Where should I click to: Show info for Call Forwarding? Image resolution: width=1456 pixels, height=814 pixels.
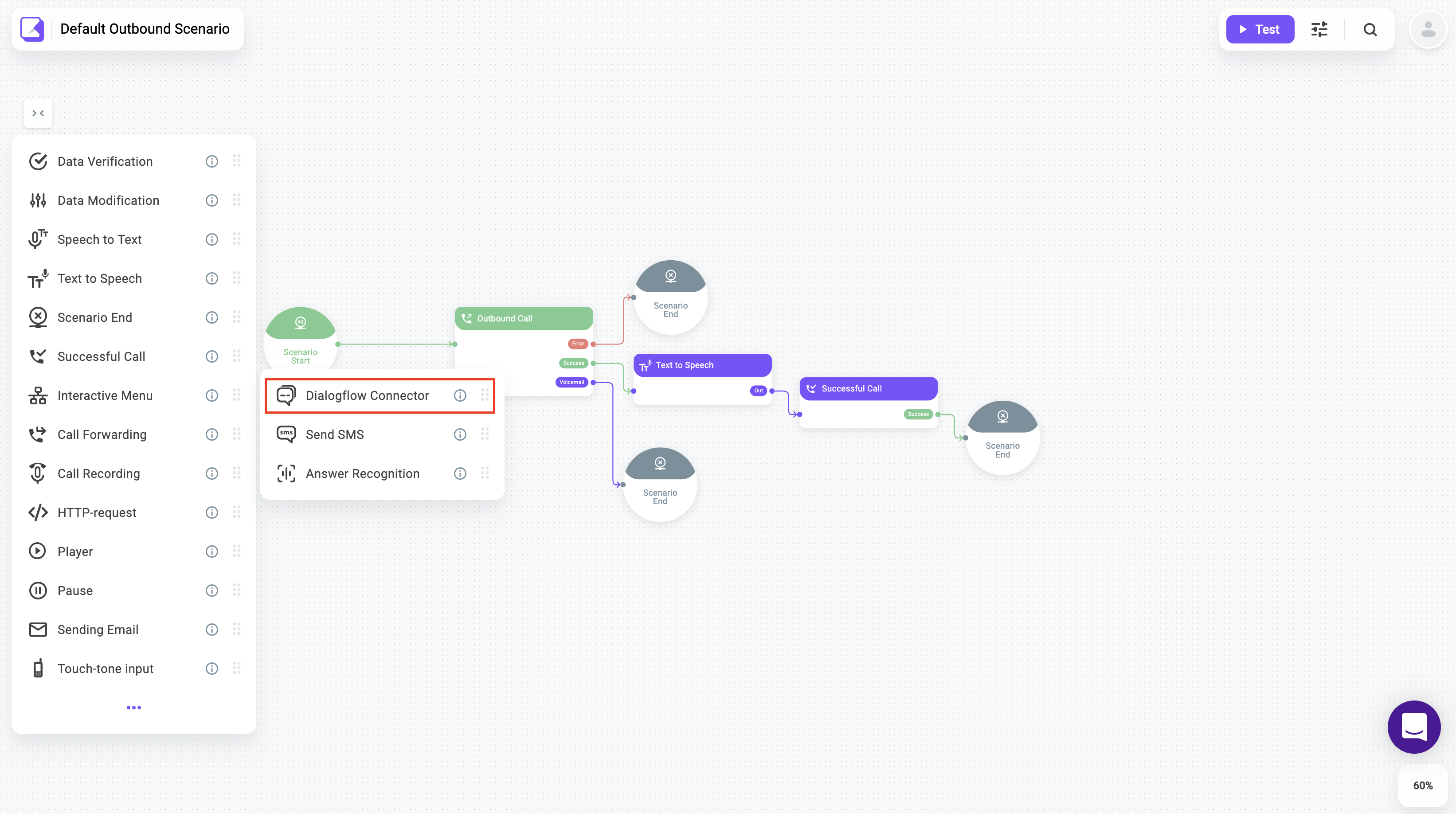pos(212,434)
